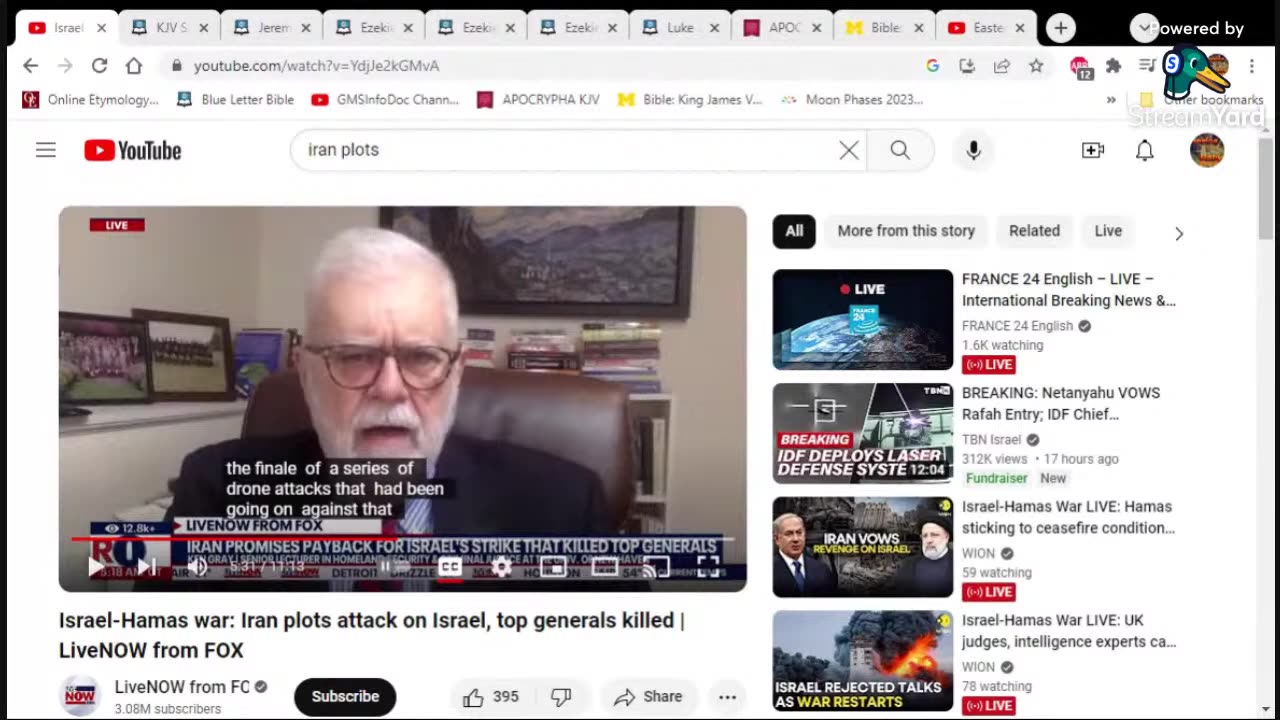Image resolution: width=1280 pixels, height=720 pixels.
Task: Open Iran Vows Revenge on Israel thumbnail
Action: pos(863,548)
